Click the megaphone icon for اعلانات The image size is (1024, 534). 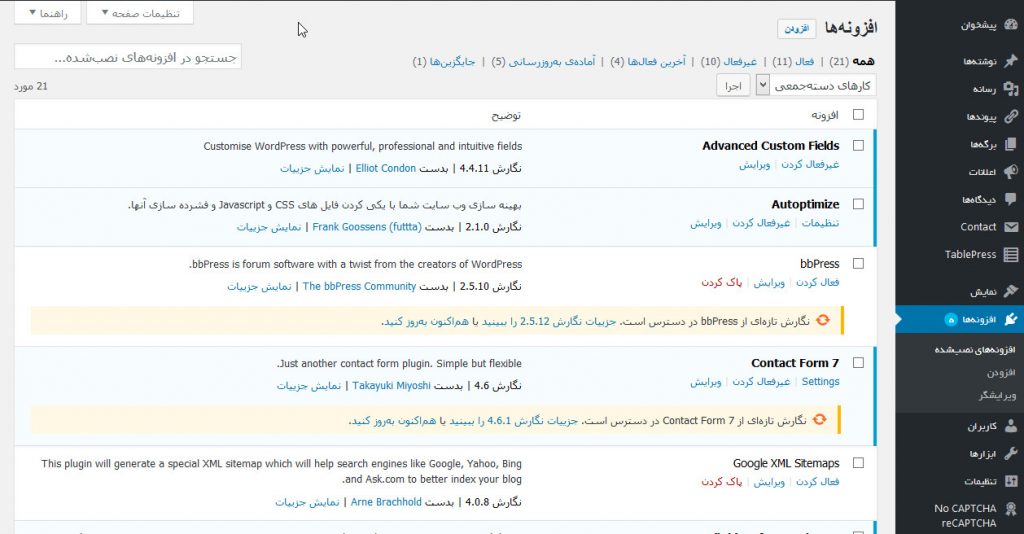pyautogui.click(x=1010, y=171)
